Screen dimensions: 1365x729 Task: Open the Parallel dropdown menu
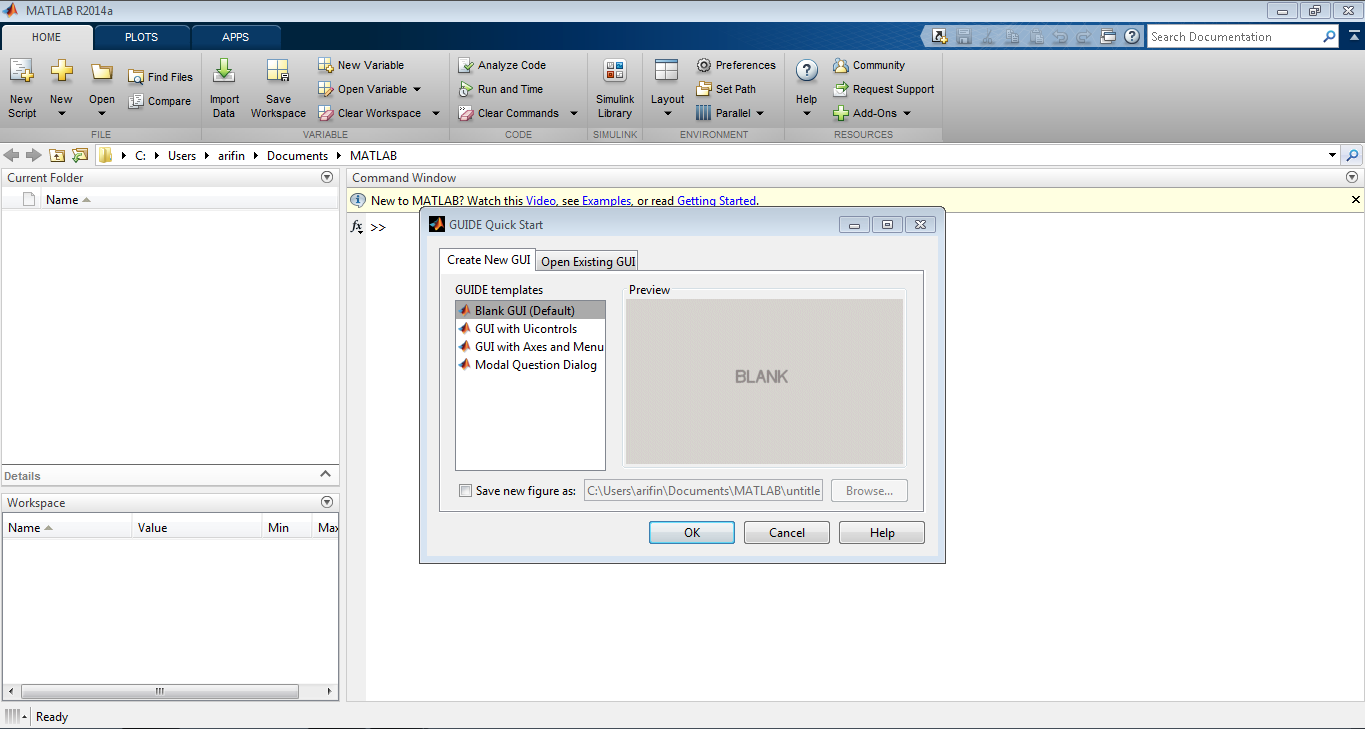pos(759,113)
